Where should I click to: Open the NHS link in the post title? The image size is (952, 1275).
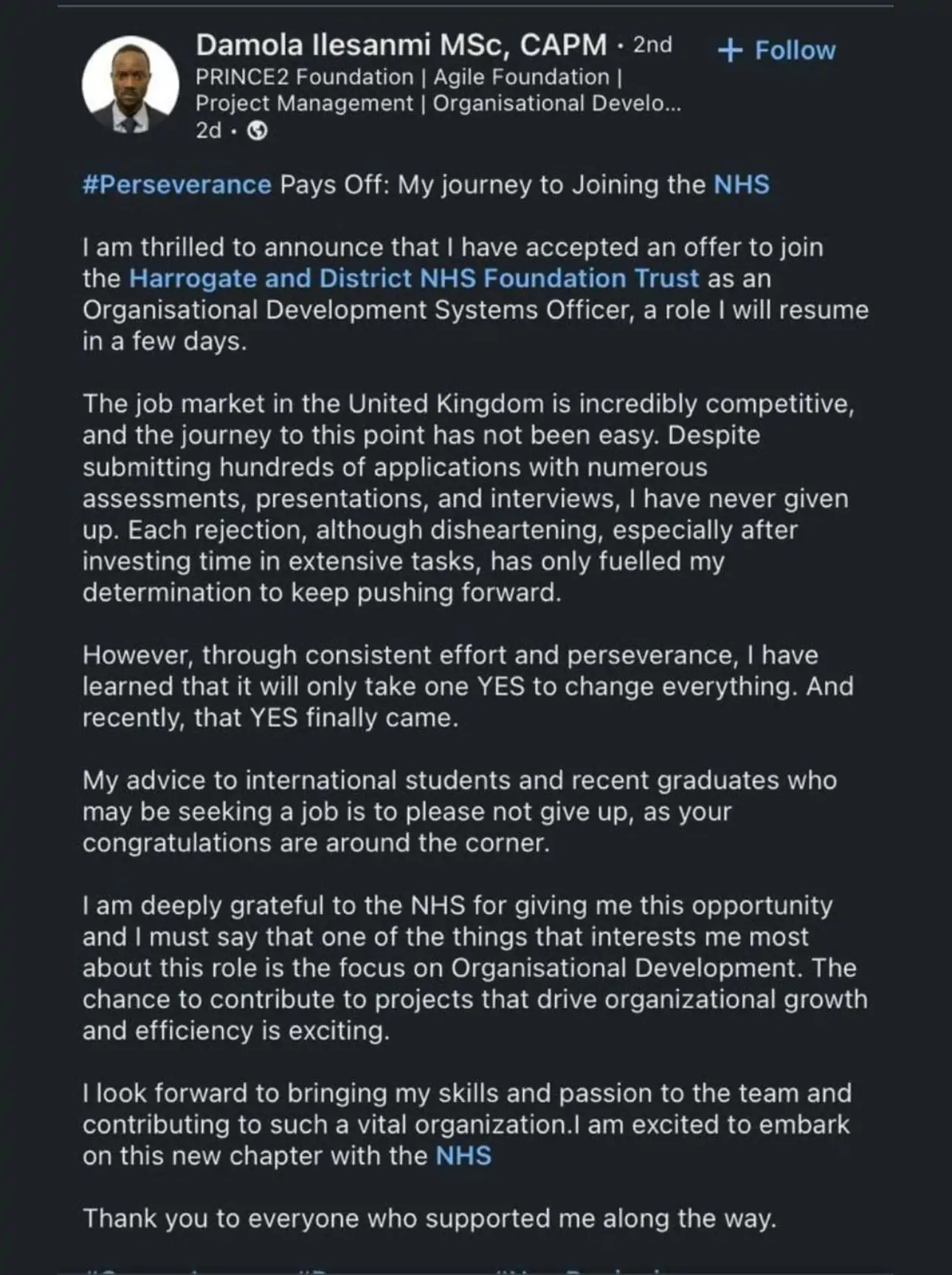coord(741,184)
